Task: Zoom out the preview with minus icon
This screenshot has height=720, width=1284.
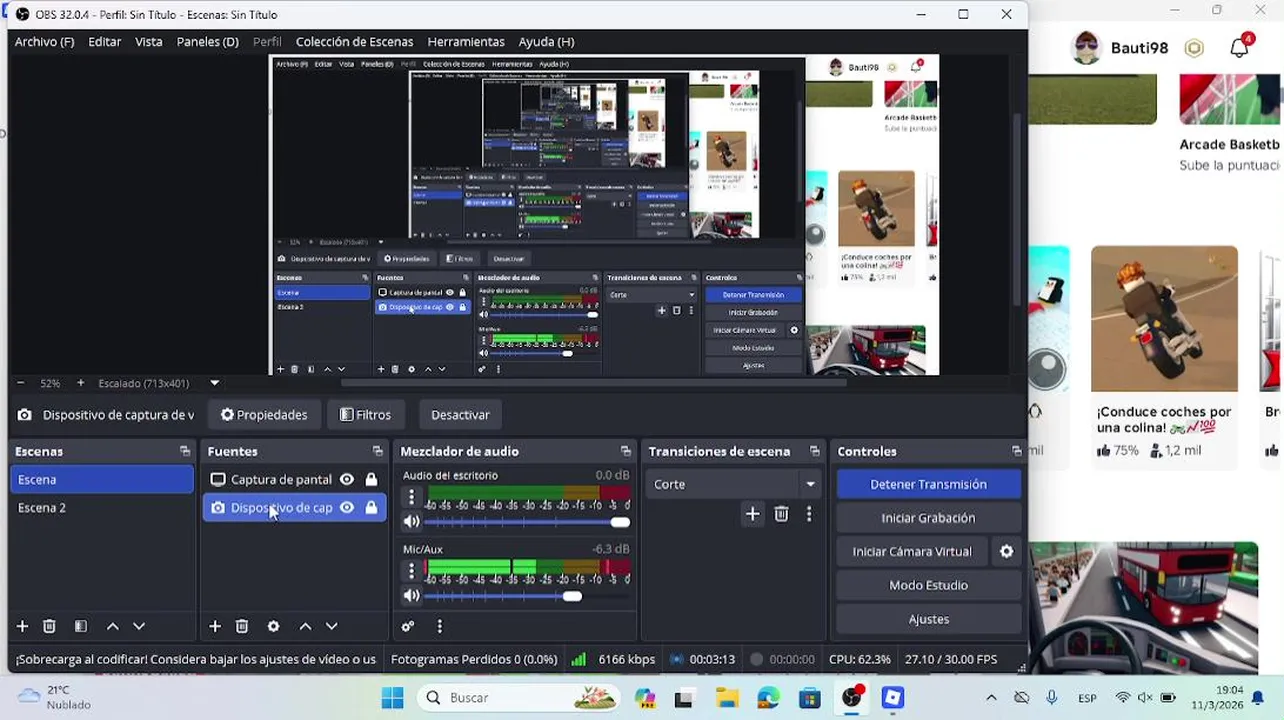Action: (20, 383)
